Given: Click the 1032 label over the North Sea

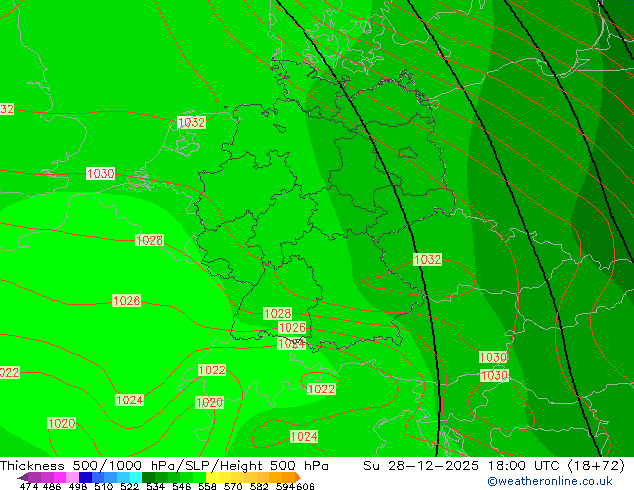Looking at the screenshot, I should [191, 122].
